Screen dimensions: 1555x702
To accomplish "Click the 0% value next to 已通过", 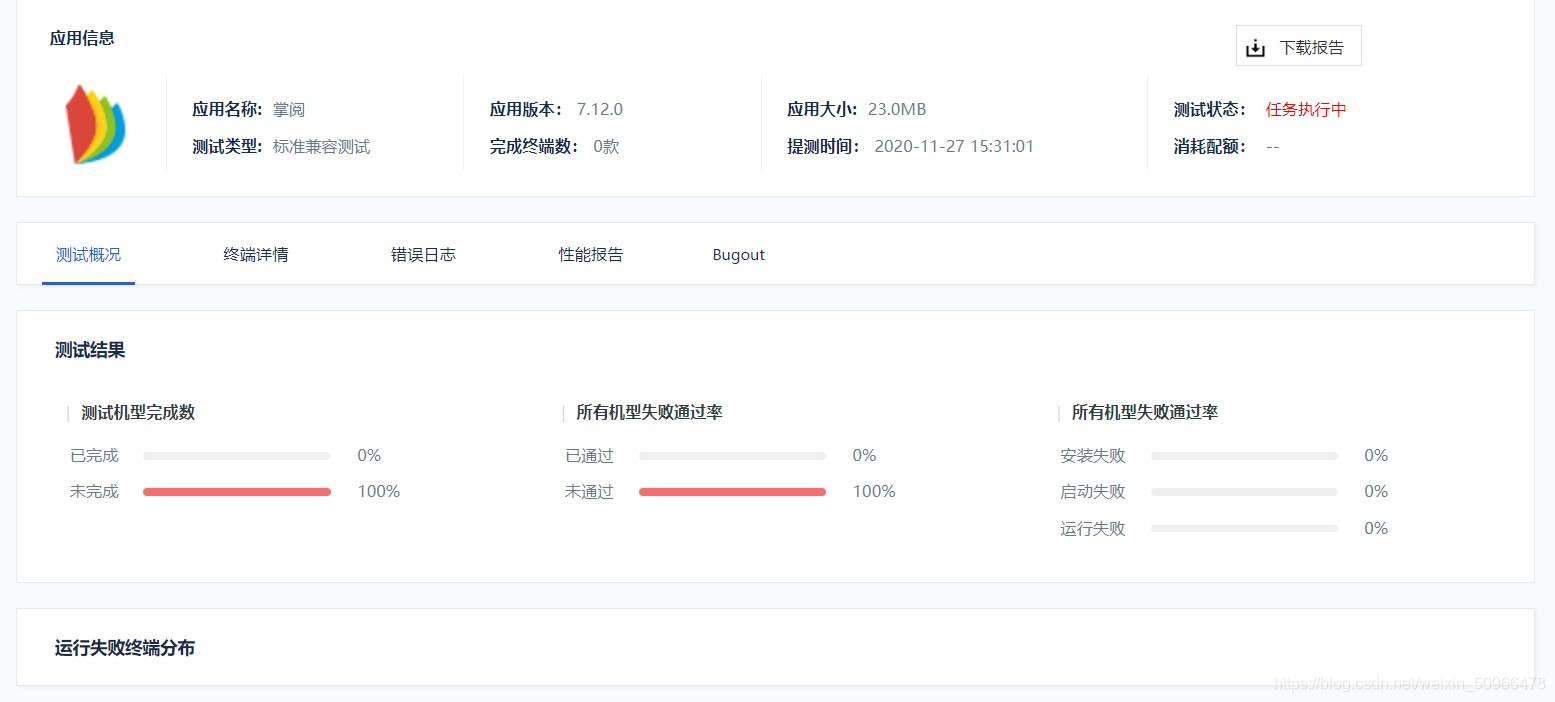I will tap(864, 456).
